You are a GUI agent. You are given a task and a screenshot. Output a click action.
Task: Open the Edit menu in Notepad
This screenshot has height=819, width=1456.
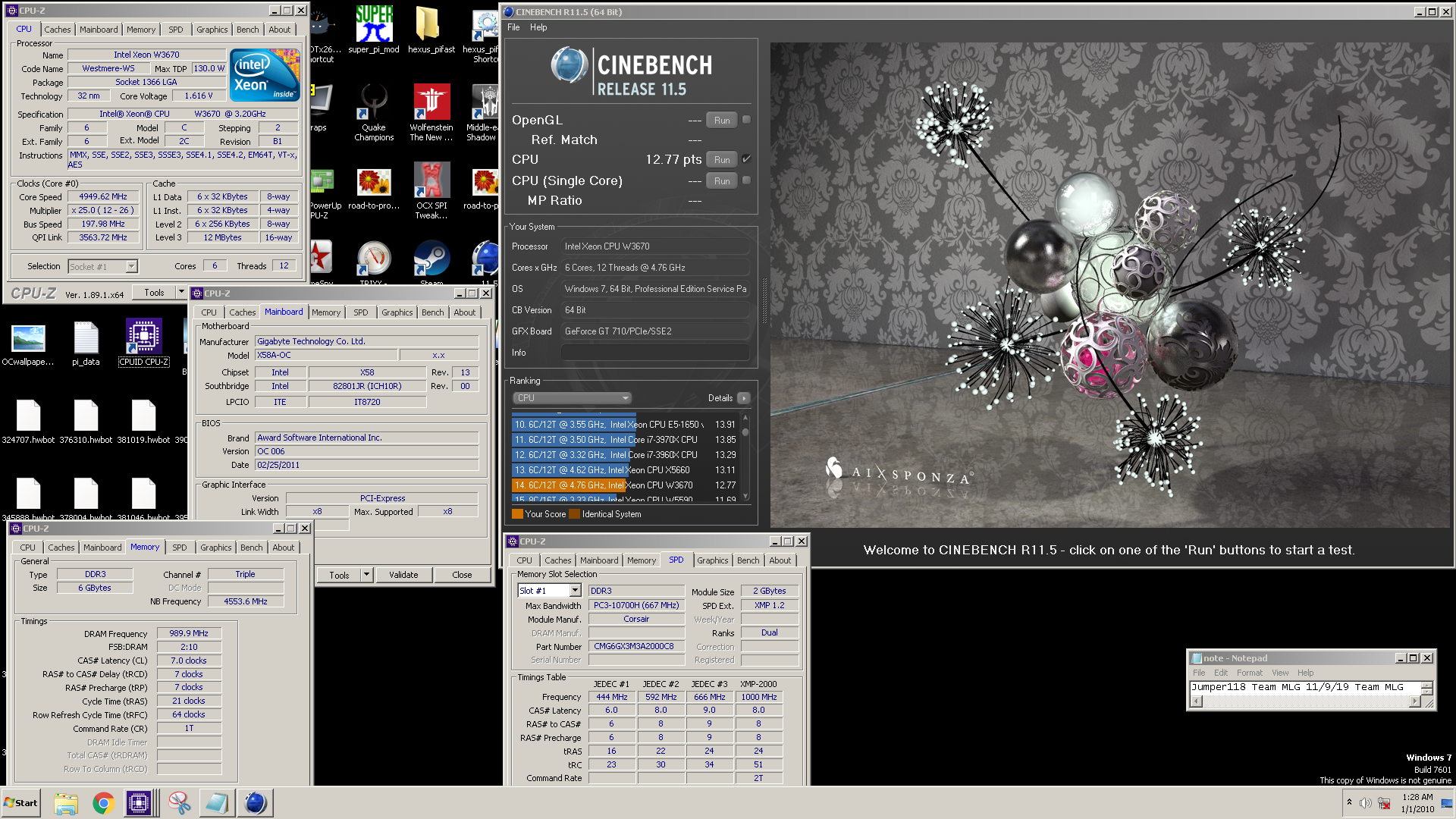click(1221, 673)
